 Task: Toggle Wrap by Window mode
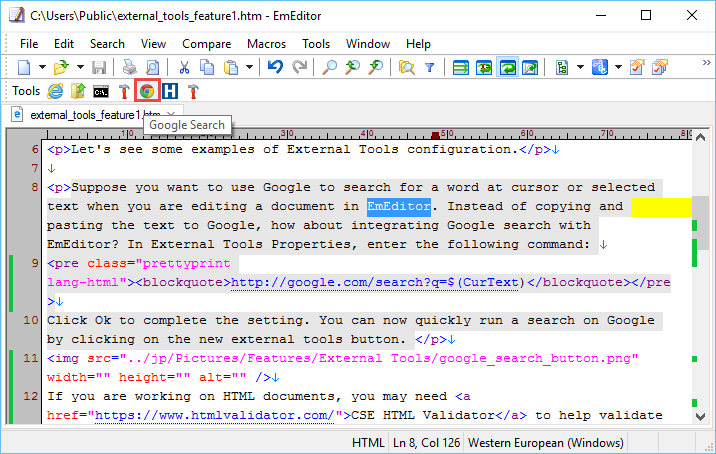pos(507,68)
